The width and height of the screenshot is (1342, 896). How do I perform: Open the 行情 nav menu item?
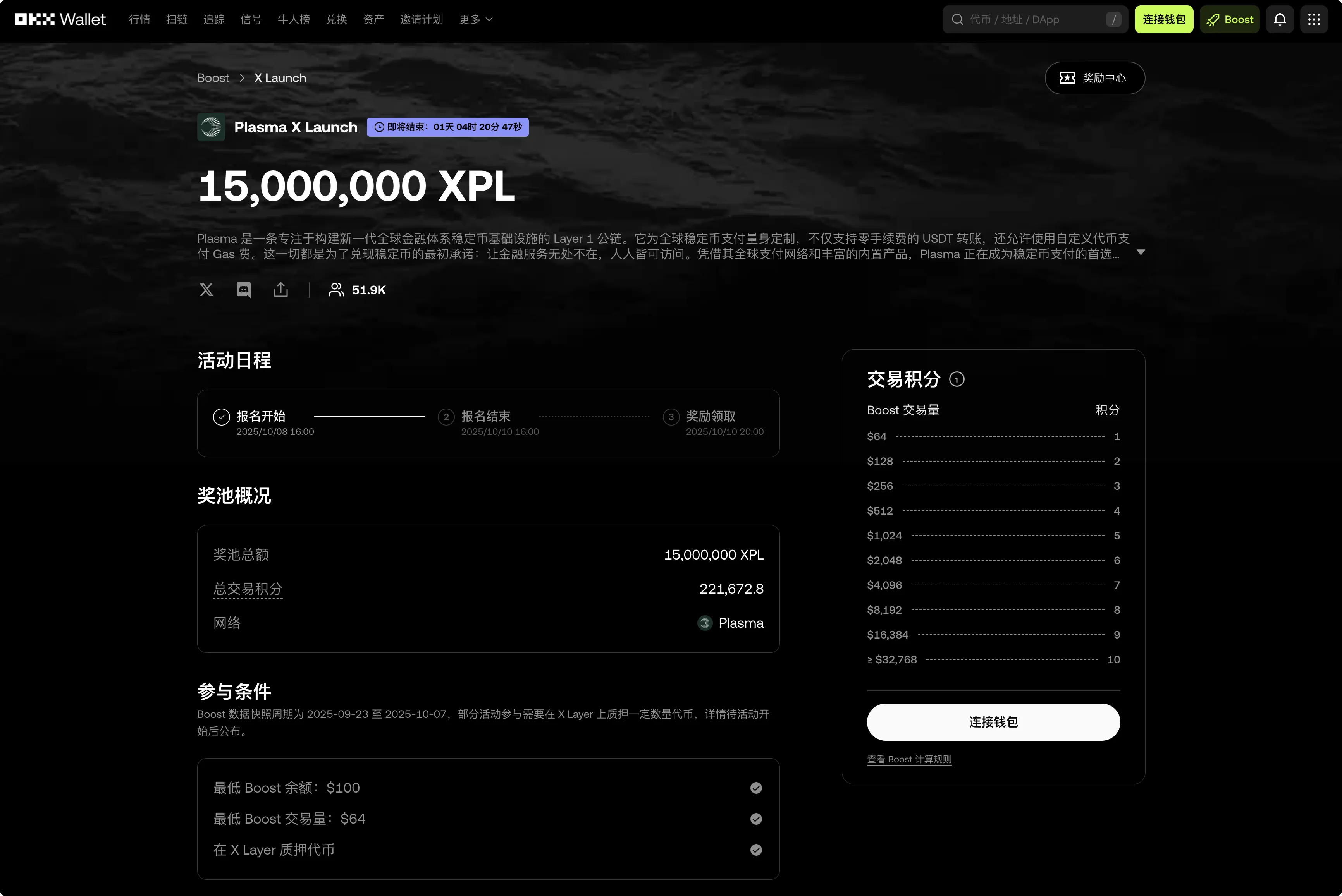coord(139,19)
